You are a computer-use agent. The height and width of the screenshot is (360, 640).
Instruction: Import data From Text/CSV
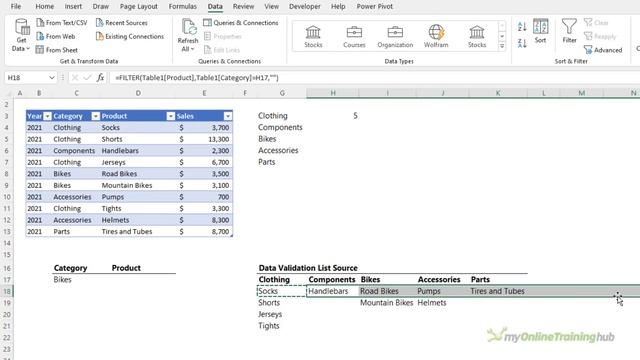[x=62, y=23]
